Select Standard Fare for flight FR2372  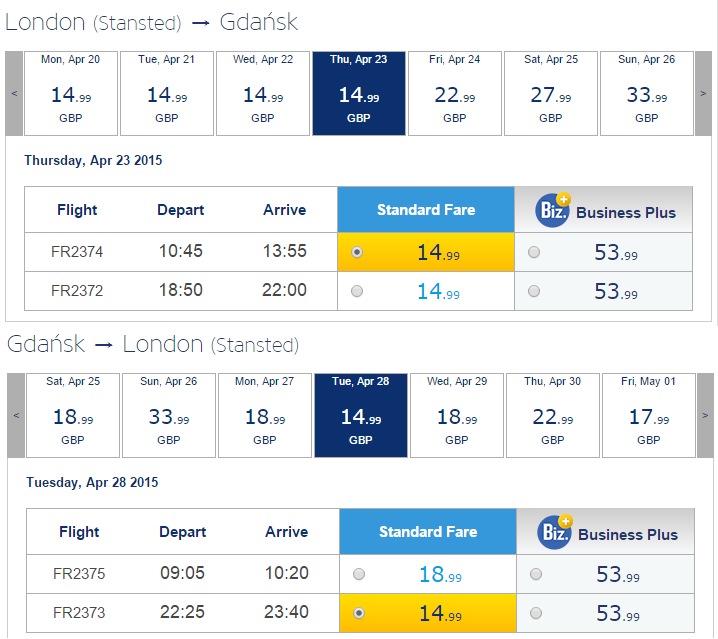coord(357,291)
